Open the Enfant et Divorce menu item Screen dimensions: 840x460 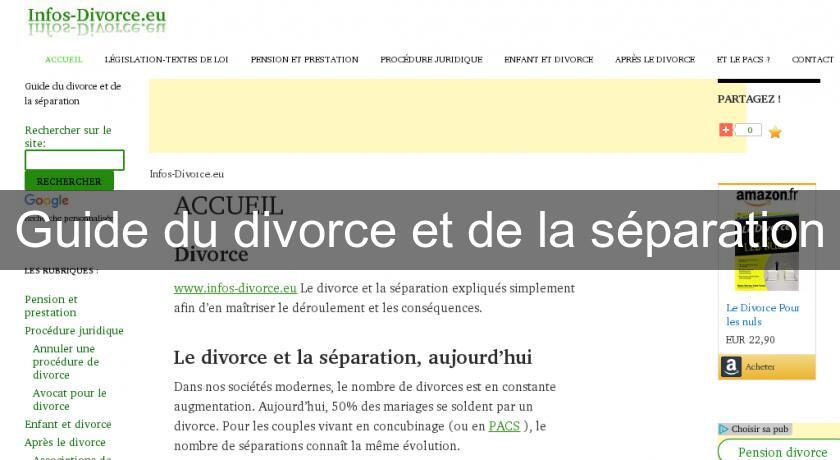[x=548, y=60]
